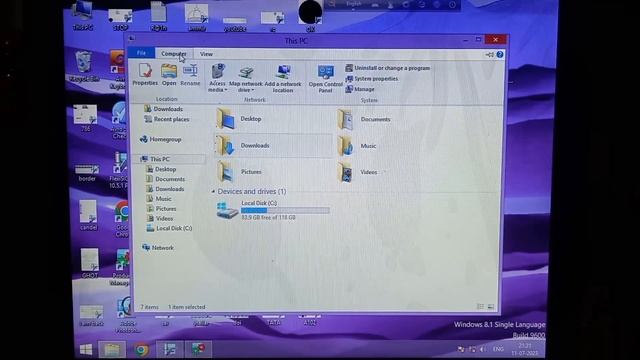Viewport: 640px width, 360px height.
Task: Select the Local Disk (C:) drive icon
Action: point(227,211)
